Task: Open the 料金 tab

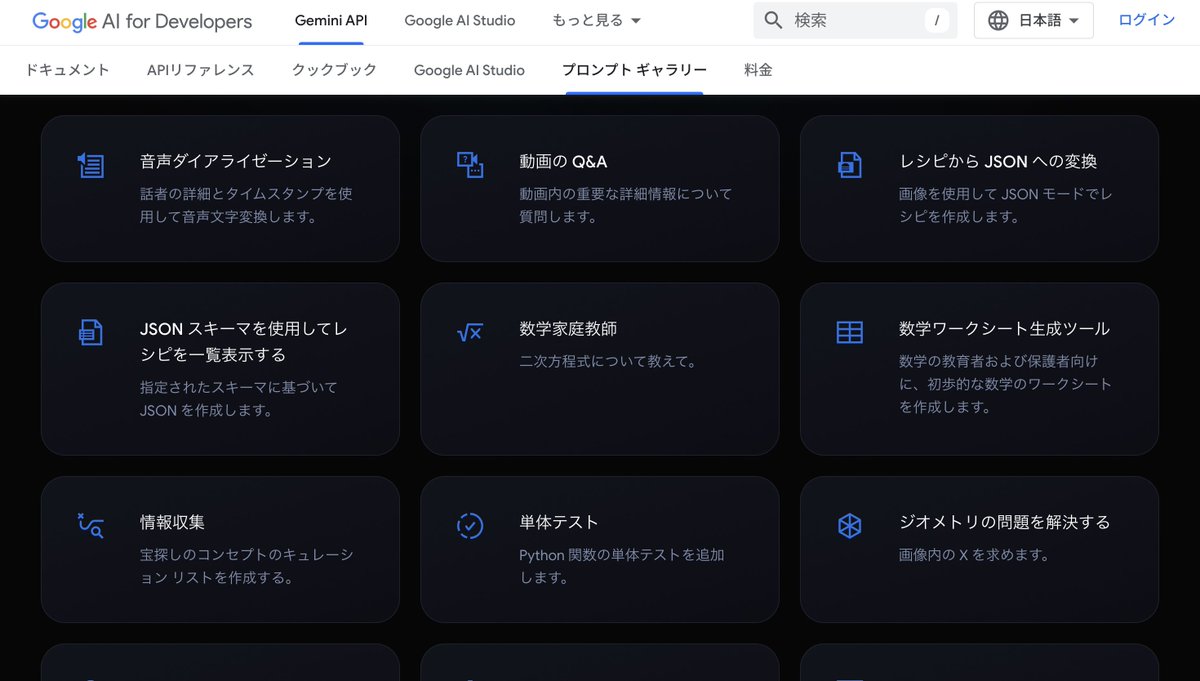Action: click(x=759, y=69)
